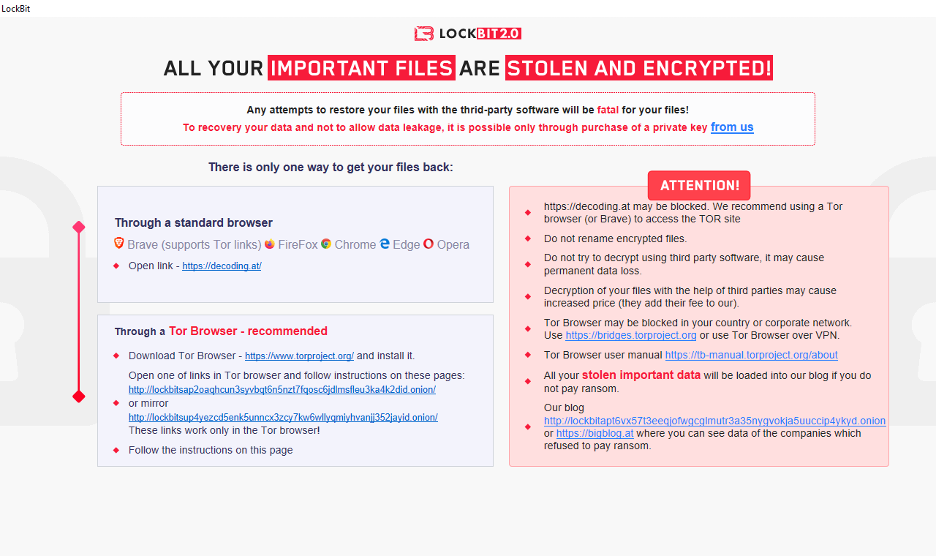
Task: Click the red ATTENTION! badge
Action: (x=699, y=185)
